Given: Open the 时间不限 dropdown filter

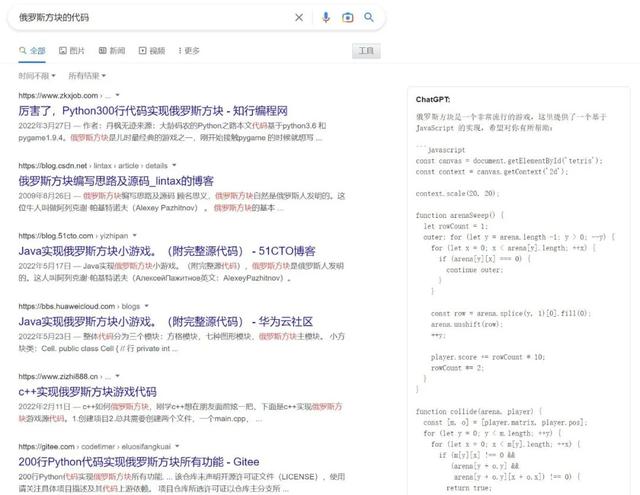Looking at the screenshot, I should 37,76.
